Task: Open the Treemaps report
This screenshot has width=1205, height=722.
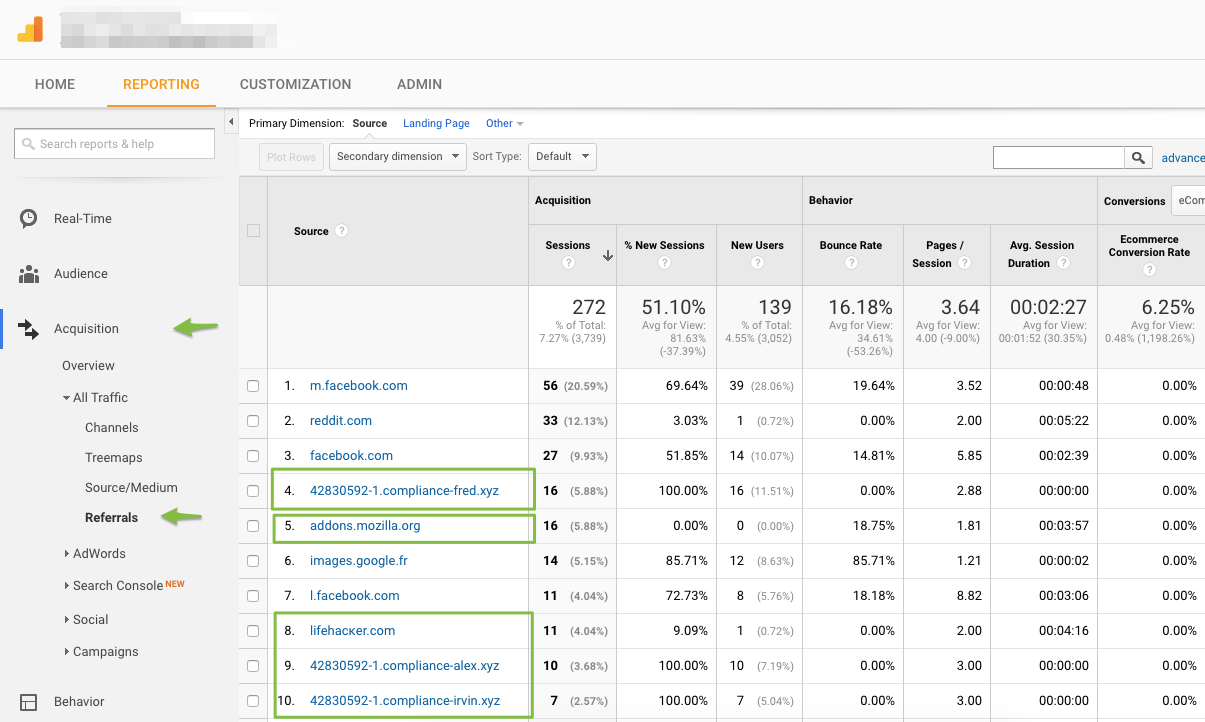Action: 114,458
